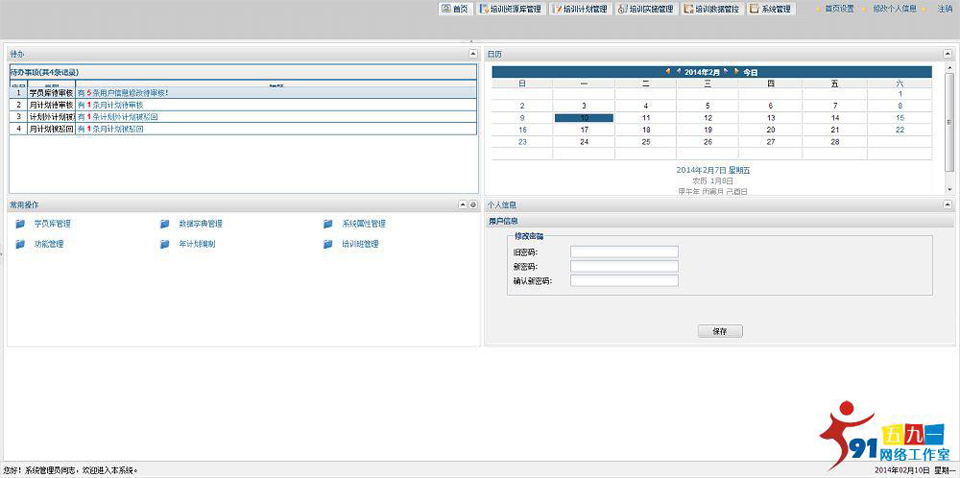Switch to the 培训计划管理 menu
The width and height of the screenshot is (960, 478).
(579, 9)
